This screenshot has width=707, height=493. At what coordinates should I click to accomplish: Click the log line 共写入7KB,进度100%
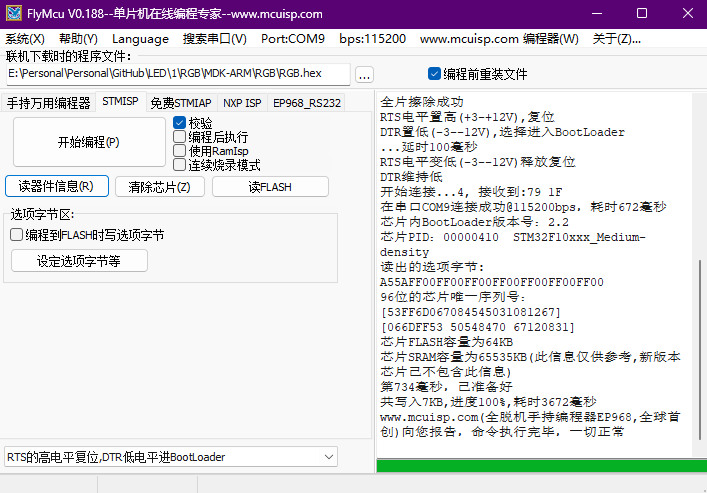click(488, 402)
